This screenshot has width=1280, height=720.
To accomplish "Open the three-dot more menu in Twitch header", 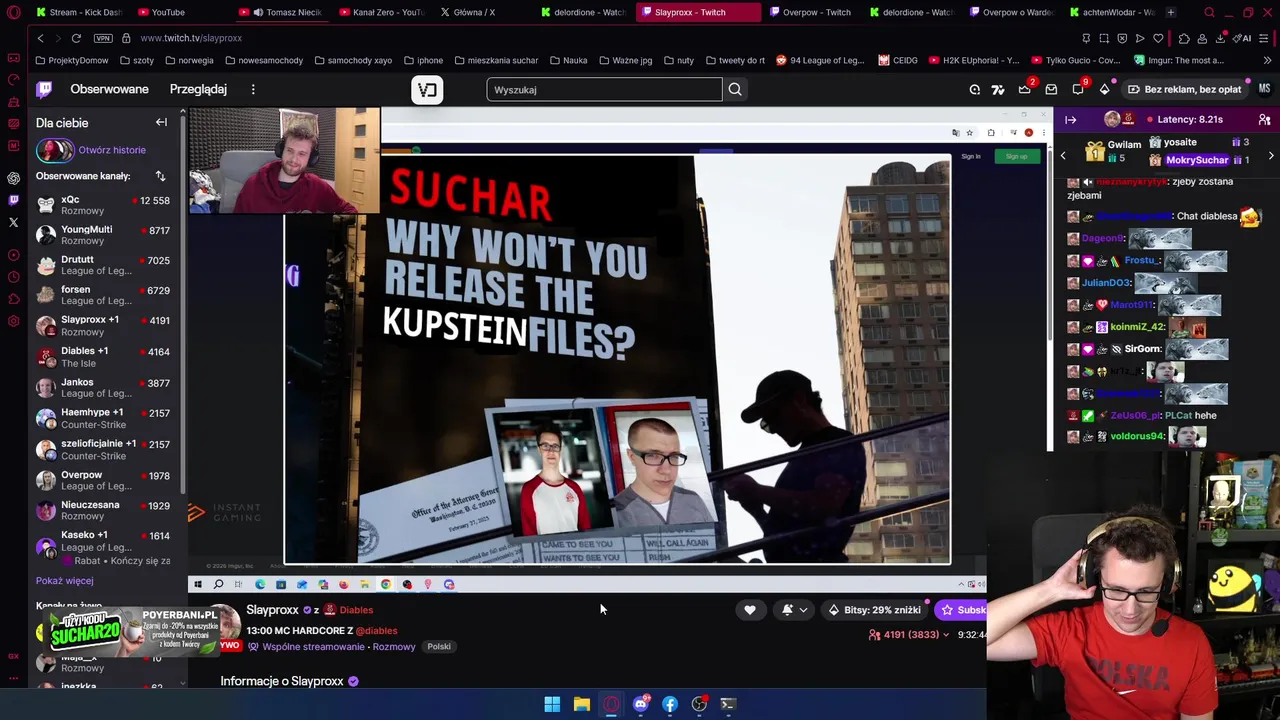I will [253, 89].
